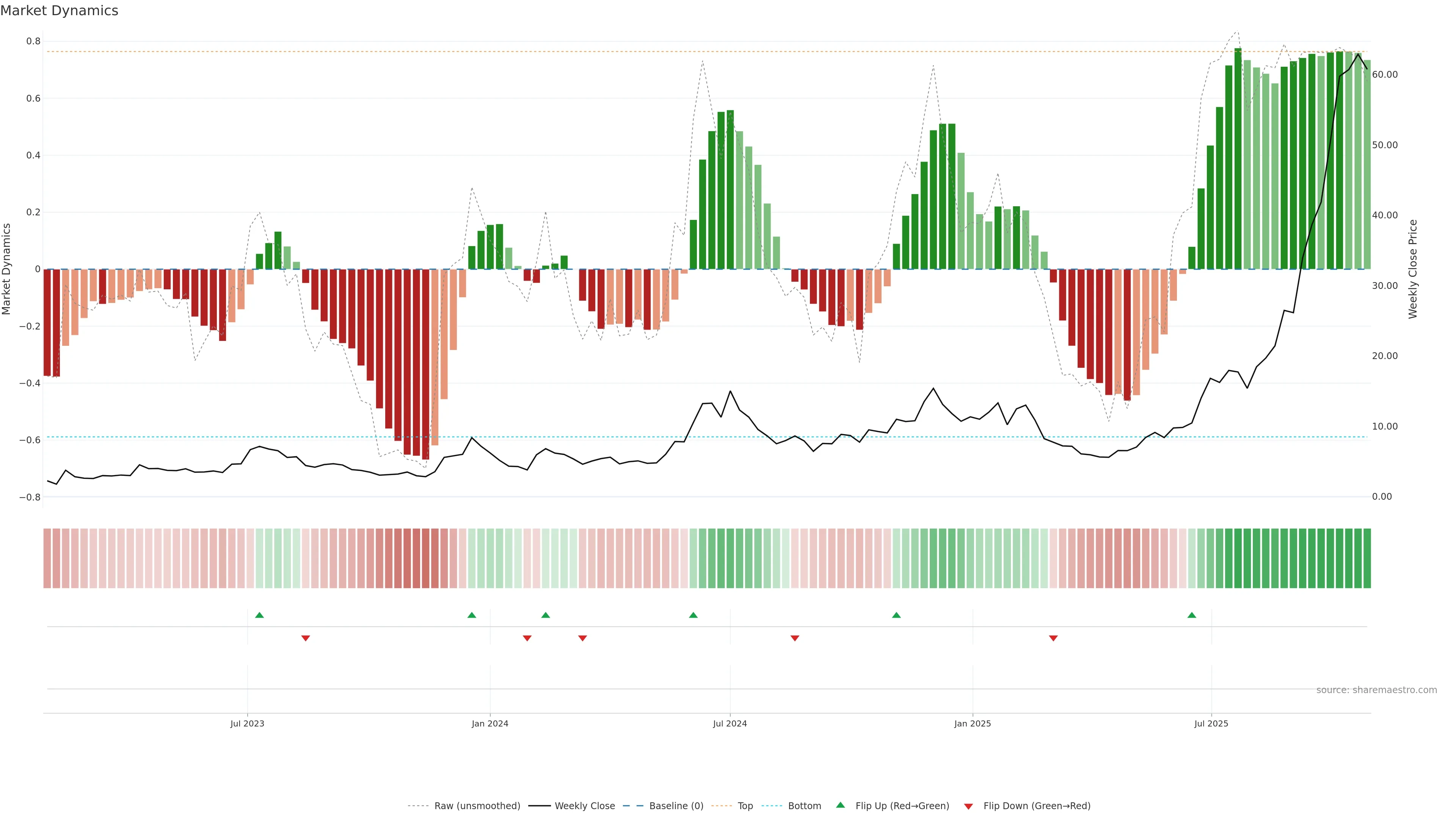
Task: Click red flip-down marker after Jul 2024
Action: click(x=795, y=638)
